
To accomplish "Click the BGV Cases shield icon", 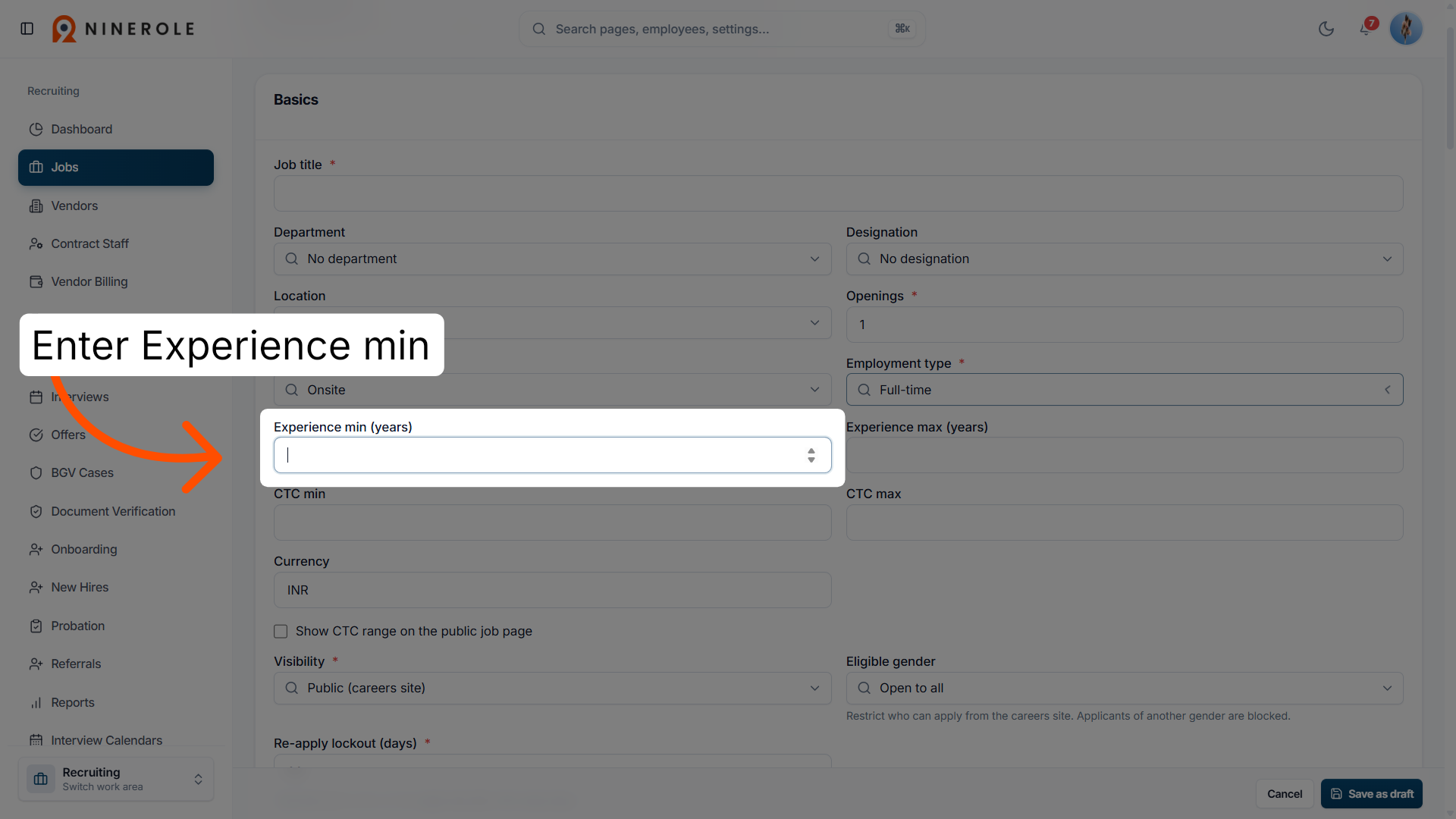I will point(36,472).
